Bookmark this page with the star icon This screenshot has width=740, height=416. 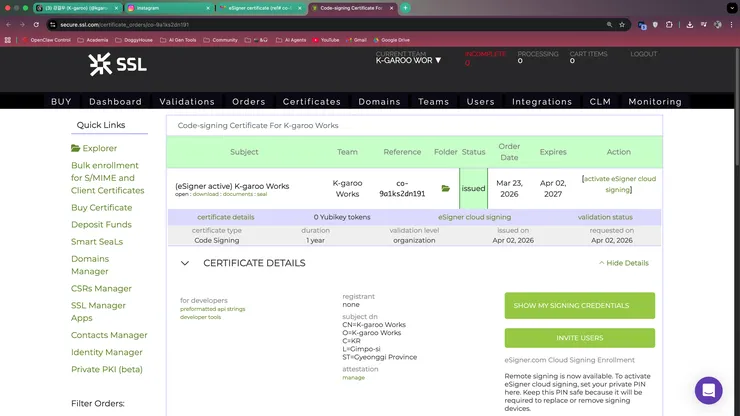(623, 24)
